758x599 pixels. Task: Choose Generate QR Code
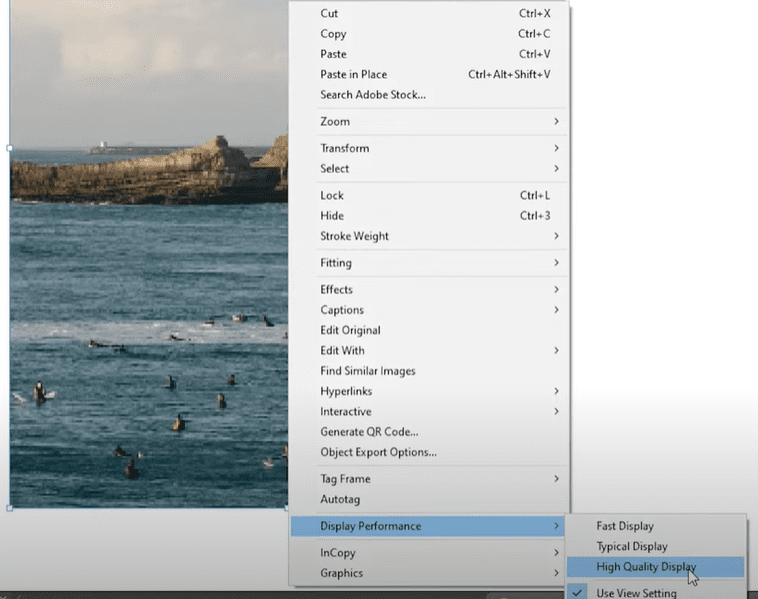429,432
